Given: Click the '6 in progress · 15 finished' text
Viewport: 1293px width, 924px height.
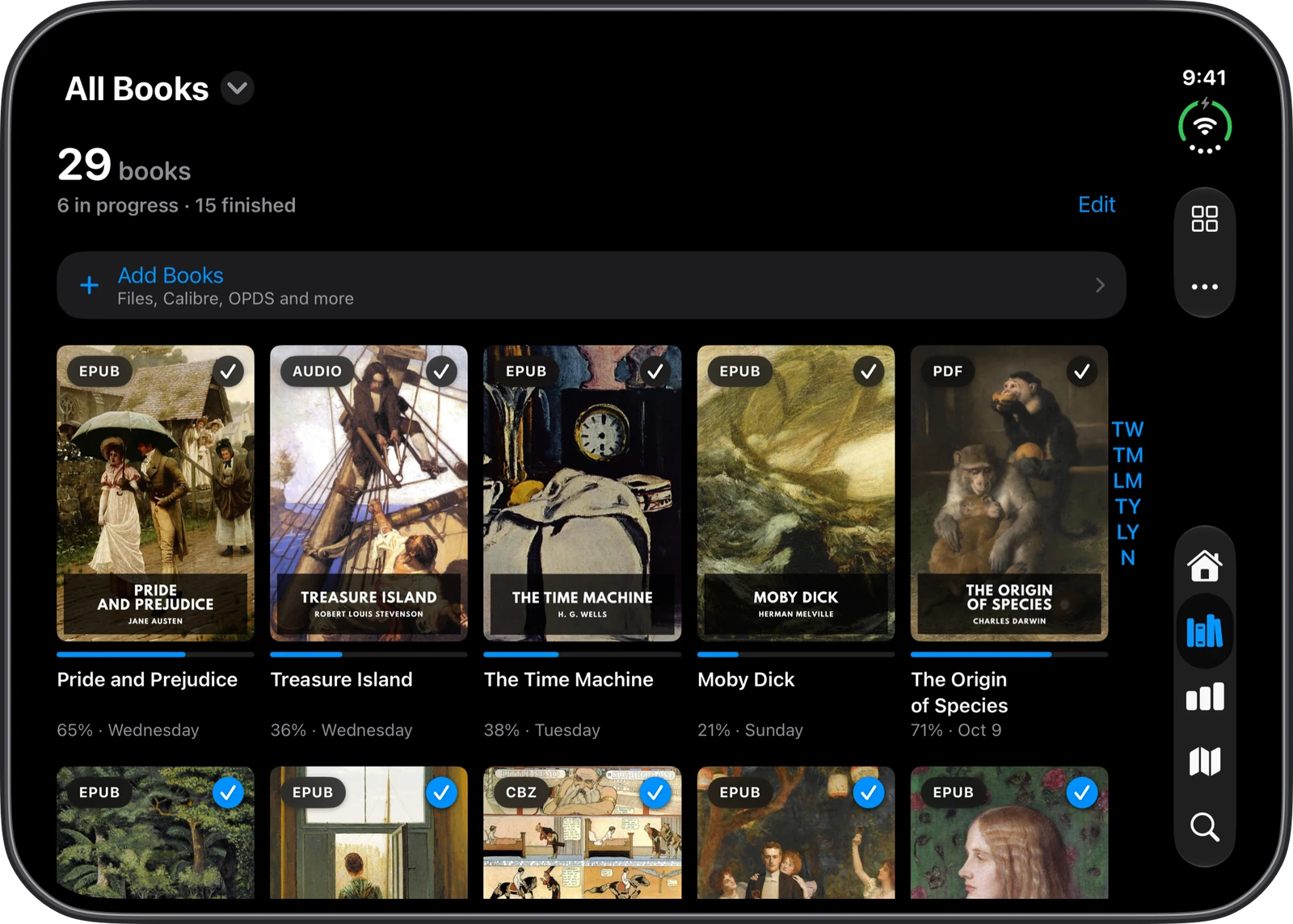Looking at the screenshot, I should tap(176, 205).
